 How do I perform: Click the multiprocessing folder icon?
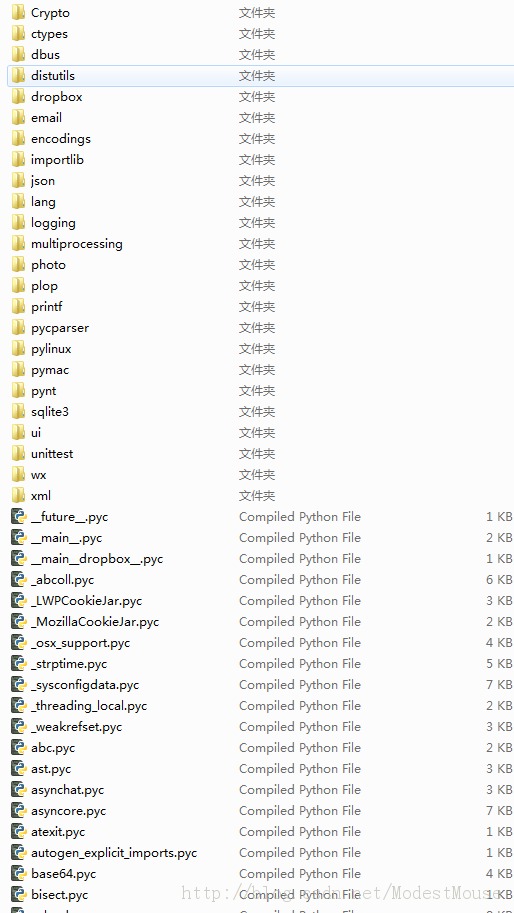(x=18, y=243)
